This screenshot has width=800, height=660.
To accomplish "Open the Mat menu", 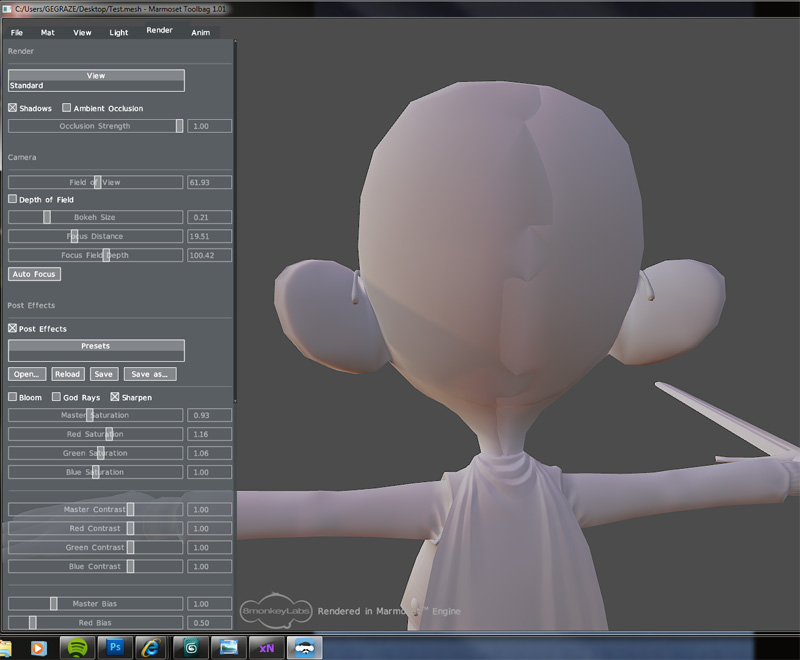I will click(47, 33).
